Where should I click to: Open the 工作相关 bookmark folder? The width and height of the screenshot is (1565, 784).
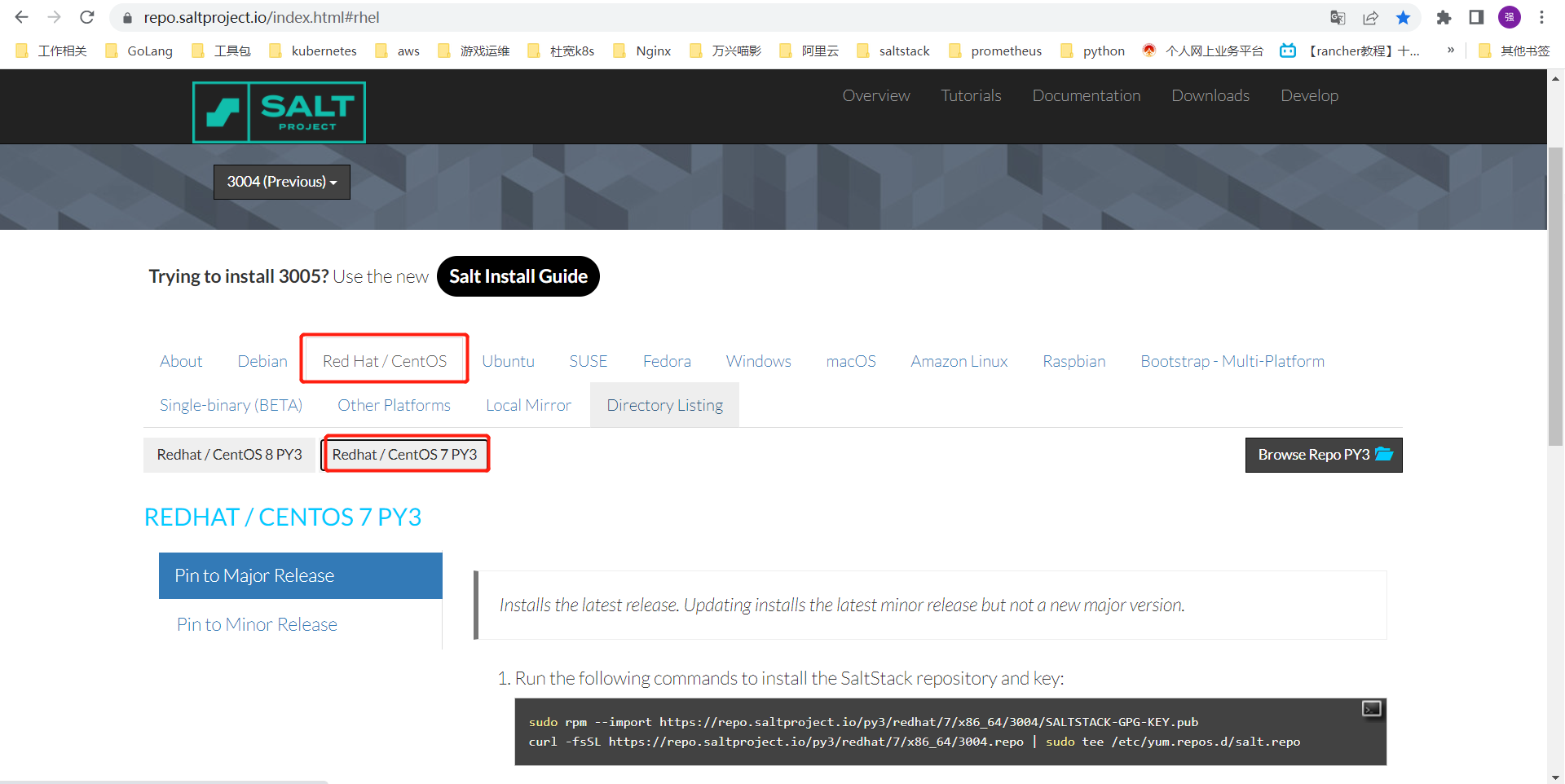51,51
